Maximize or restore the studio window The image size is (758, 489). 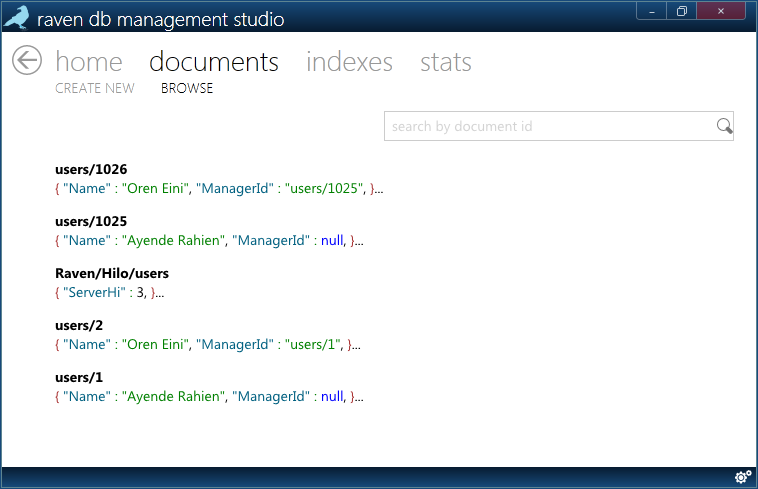click(682, 11)
